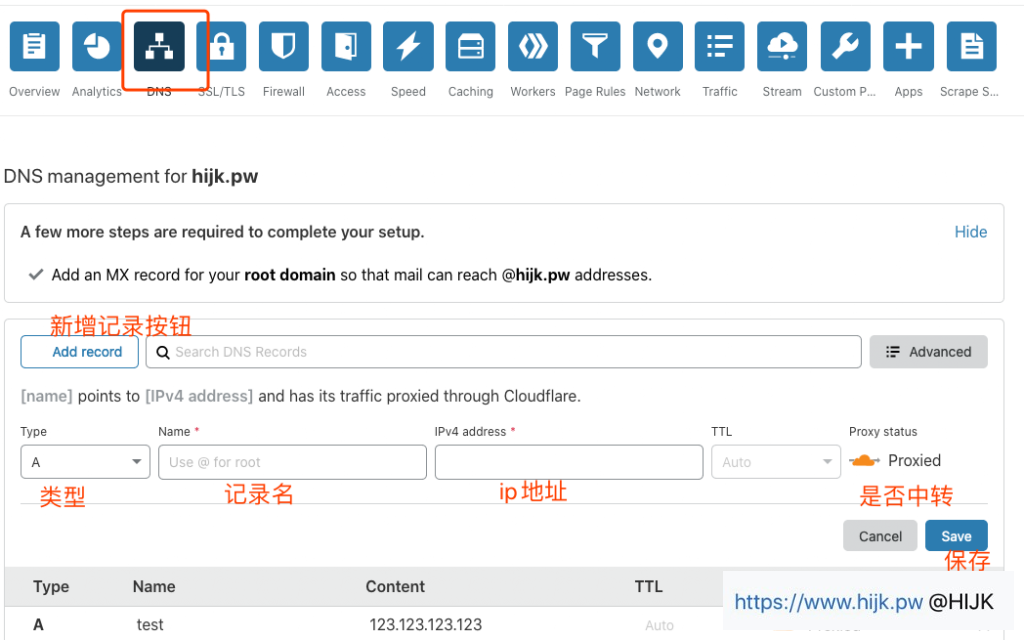Open Scrape Shield via the document icon
Screen dimensions: 1024x640
pyautogui.click(x=971, y=46)
